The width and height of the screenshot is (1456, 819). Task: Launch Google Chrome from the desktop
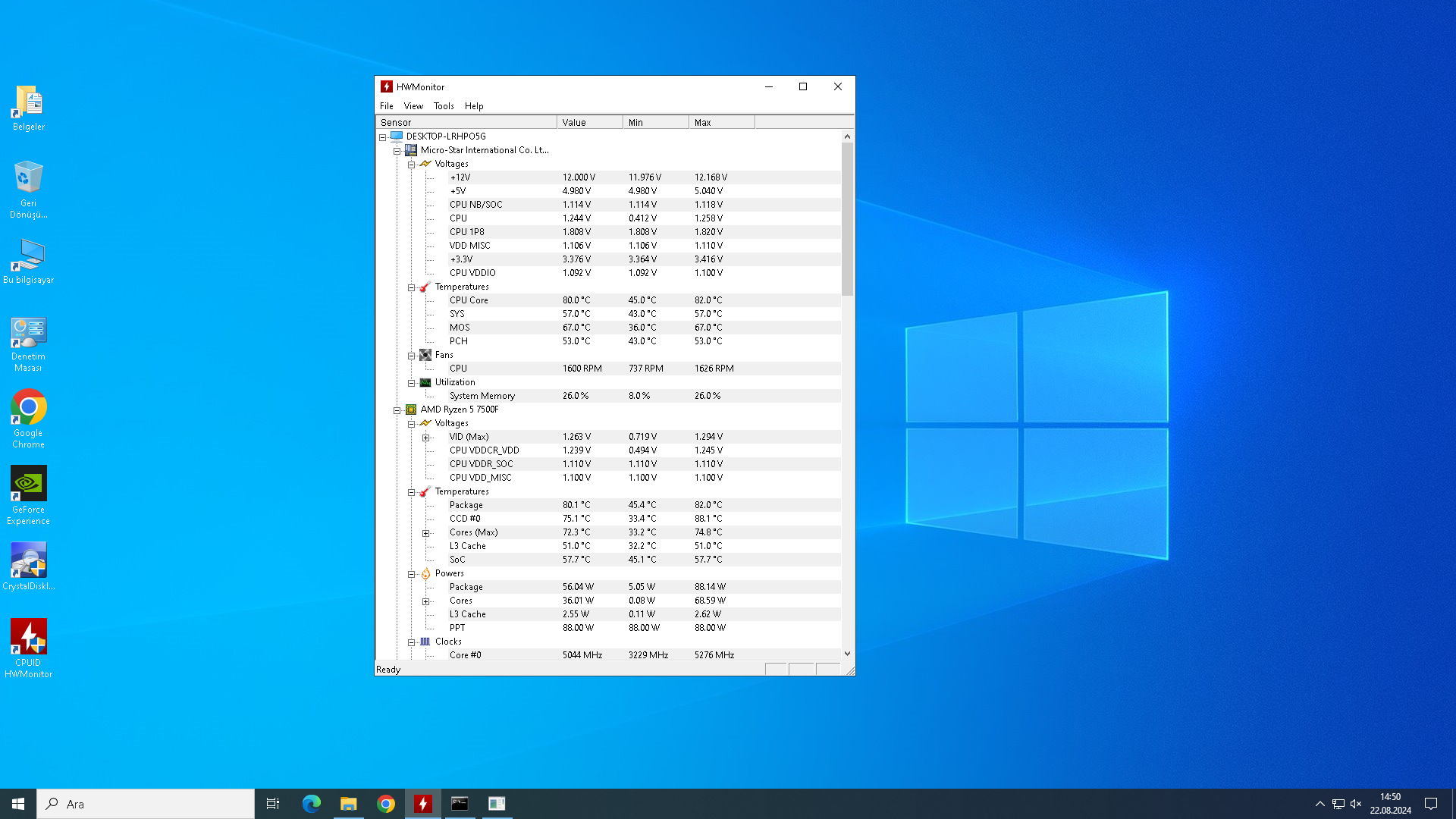click(28, 419)
